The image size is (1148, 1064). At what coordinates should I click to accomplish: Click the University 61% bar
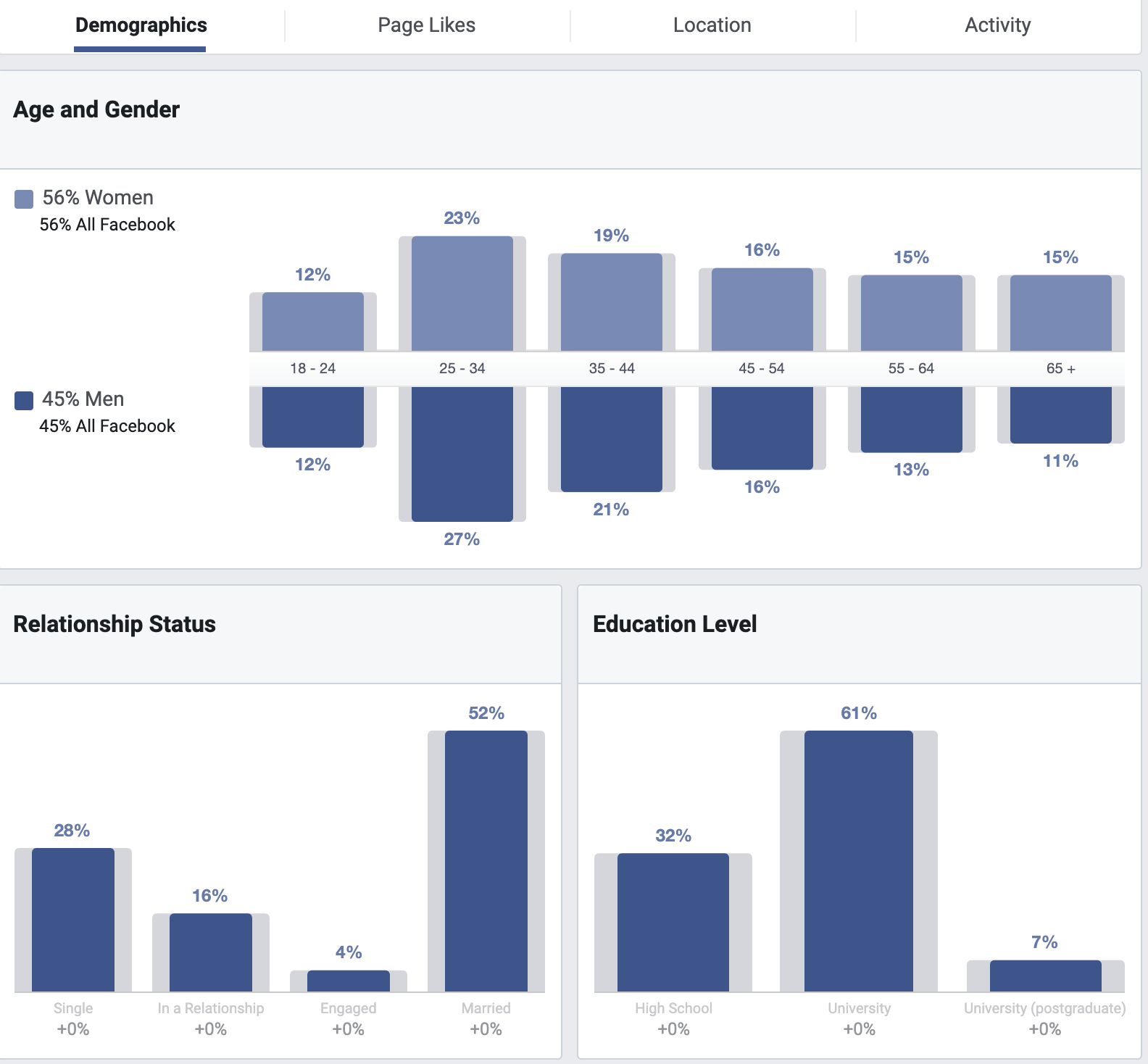coord(859,861)
